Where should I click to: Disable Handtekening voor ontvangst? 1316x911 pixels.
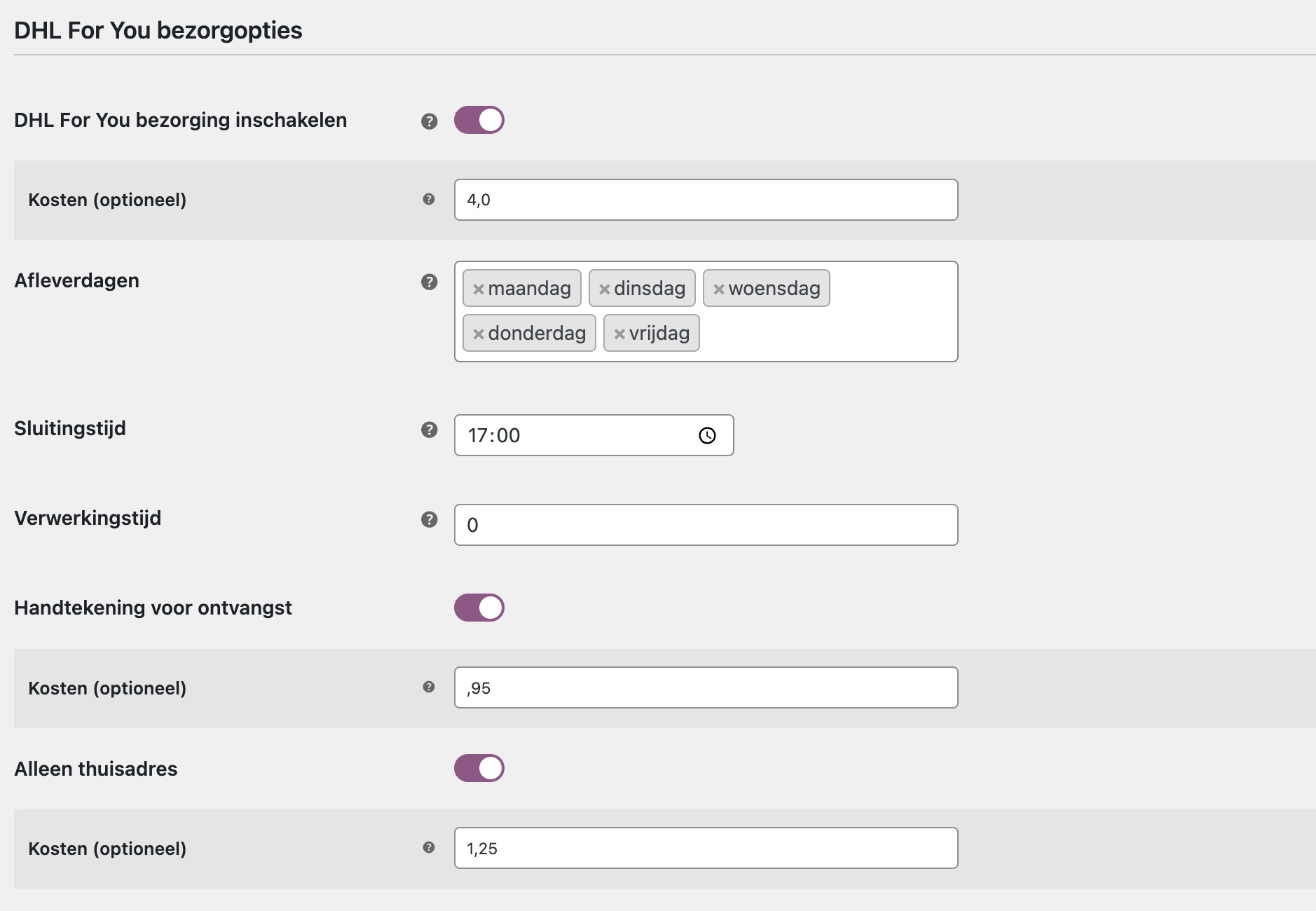pyautogui.click(x=479, y=608)
